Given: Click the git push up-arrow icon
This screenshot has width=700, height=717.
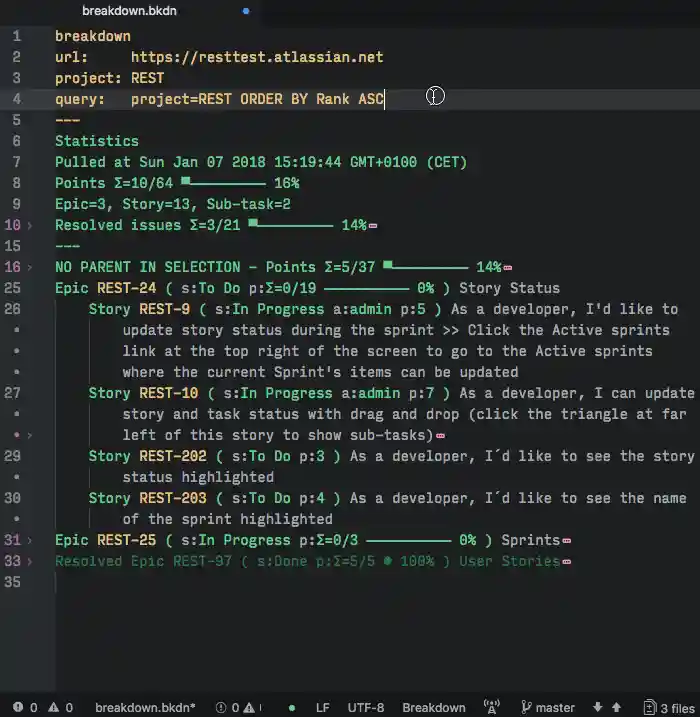Looking at the screenshot, I should coord(616,707).
